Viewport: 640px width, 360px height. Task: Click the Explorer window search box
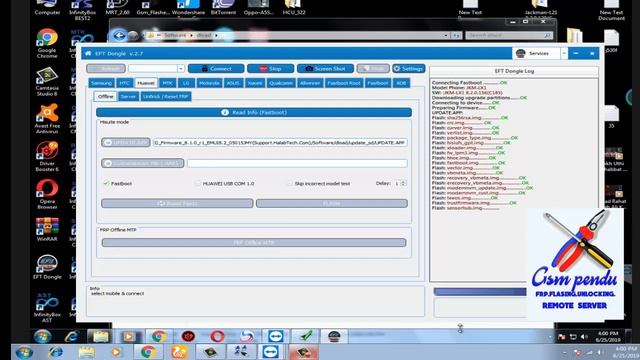click(509, 36)
